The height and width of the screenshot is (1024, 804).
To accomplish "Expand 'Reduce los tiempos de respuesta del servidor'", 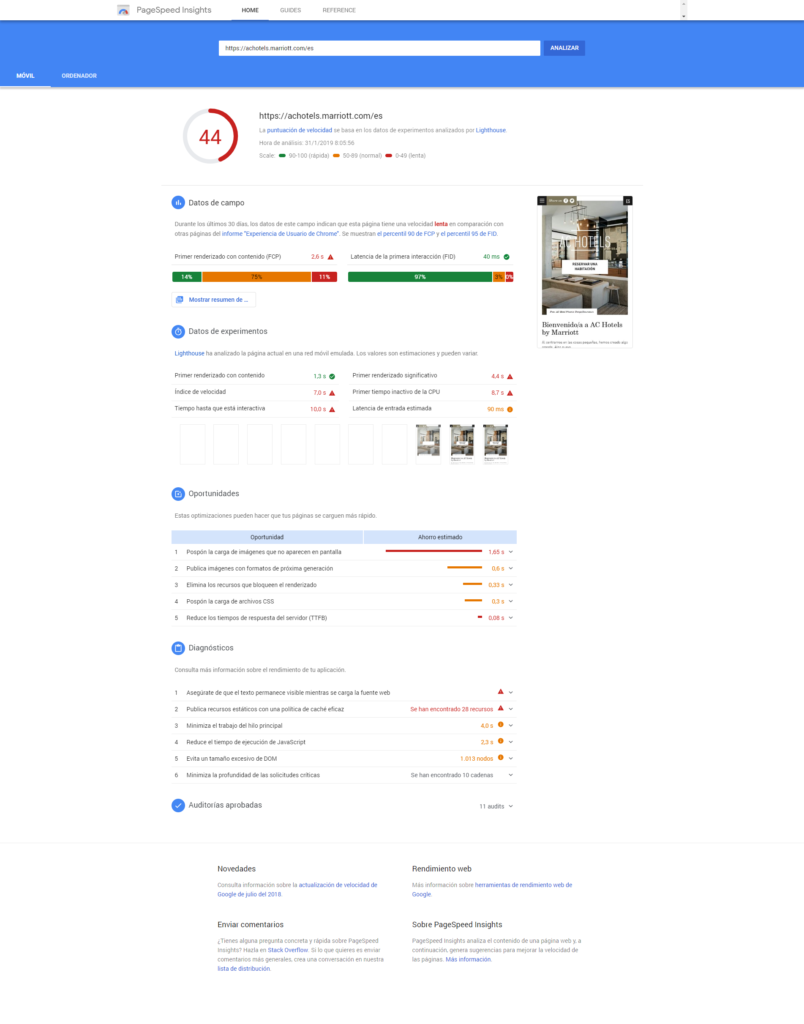I will (x=511, y=618).
